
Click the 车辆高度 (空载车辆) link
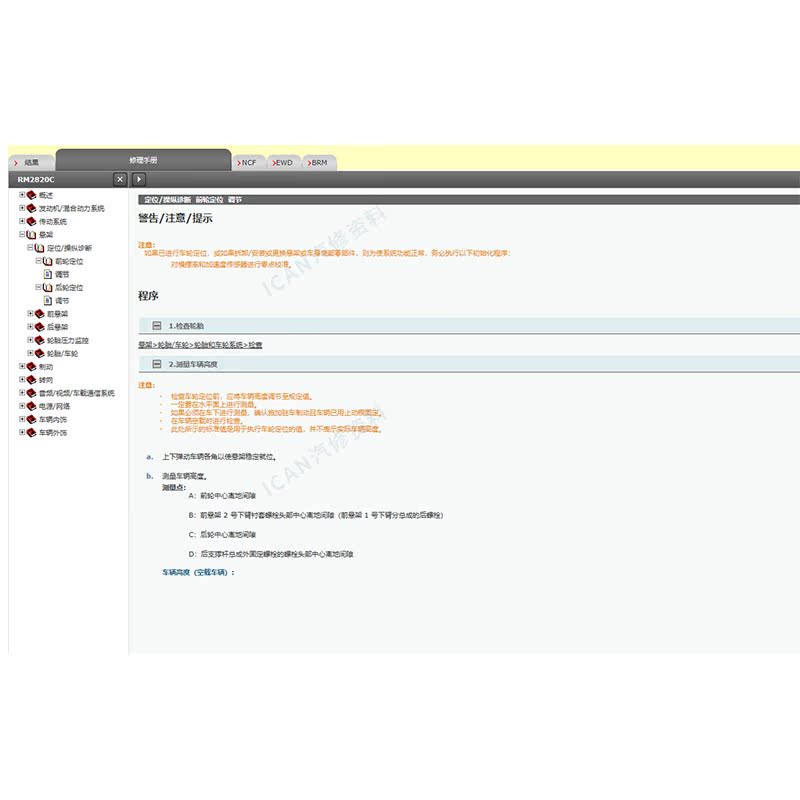198,572
